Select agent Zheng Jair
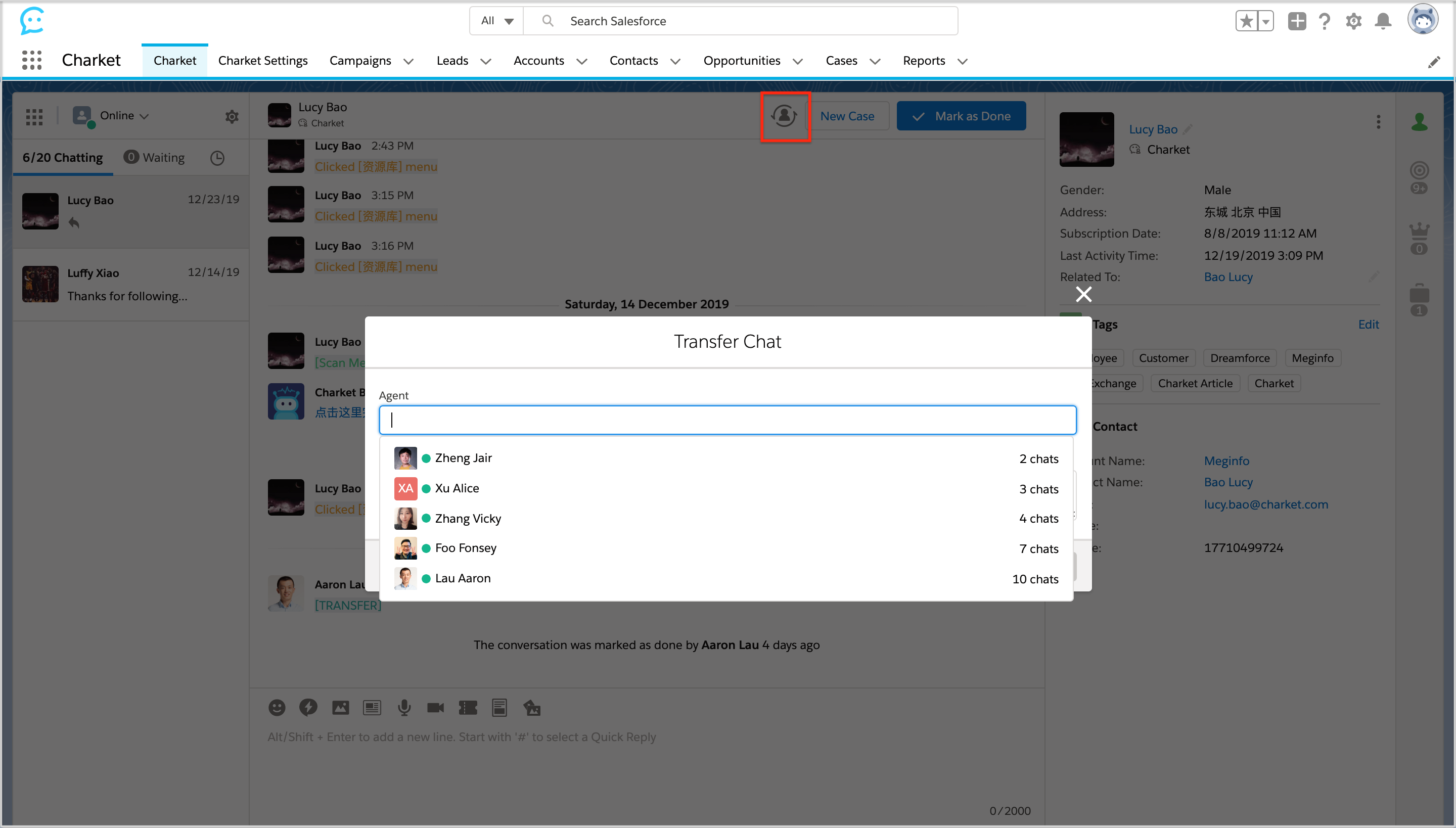The image size is (1456, 828). pos(726,458)
